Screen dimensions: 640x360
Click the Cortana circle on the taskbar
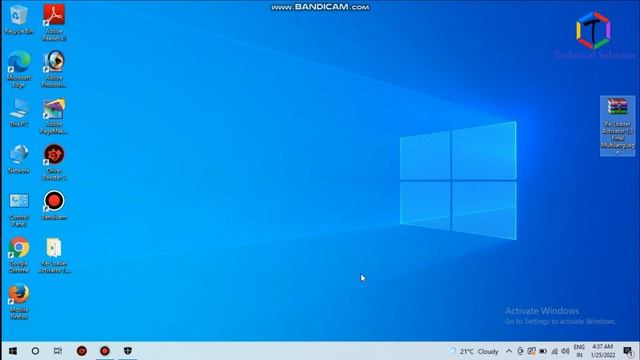[36, 351]
